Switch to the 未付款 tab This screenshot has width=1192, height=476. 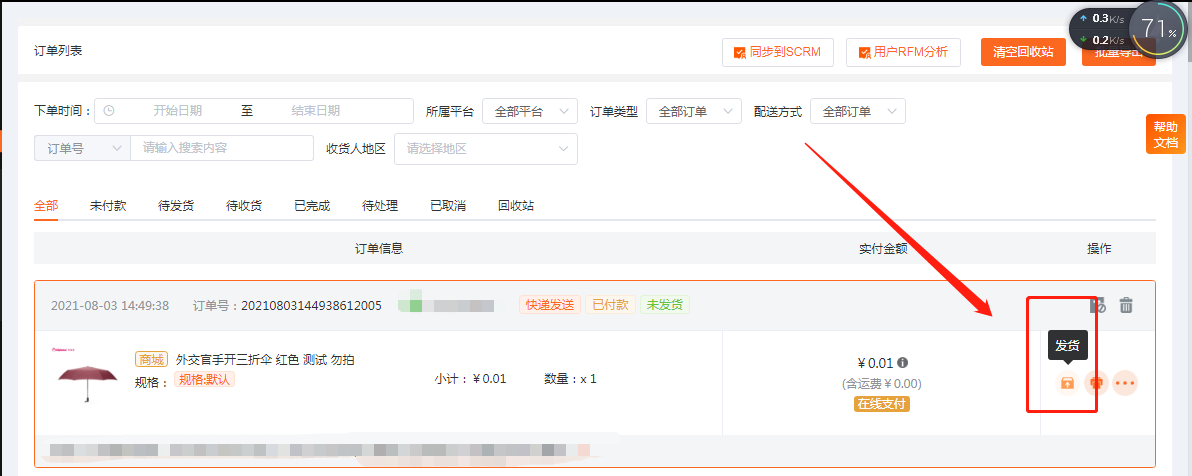108,205
